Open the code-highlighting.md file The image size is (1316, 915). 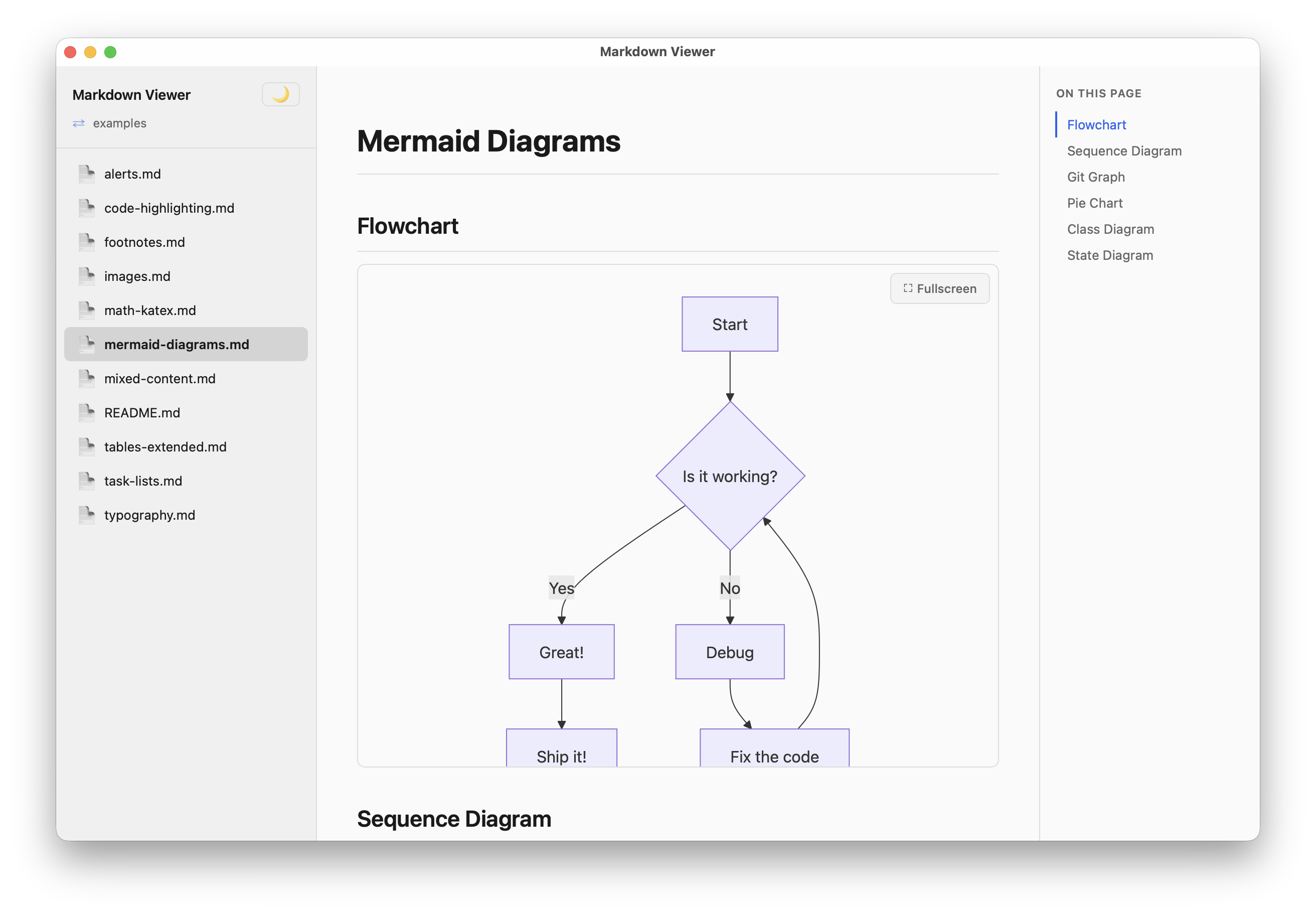(169, 208)
